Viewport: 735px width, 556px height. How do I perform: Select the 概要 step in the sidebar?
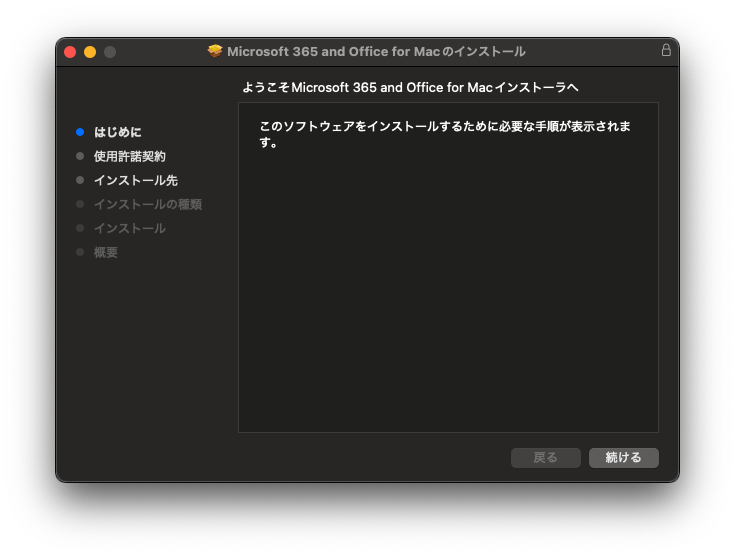click(106, 252)
